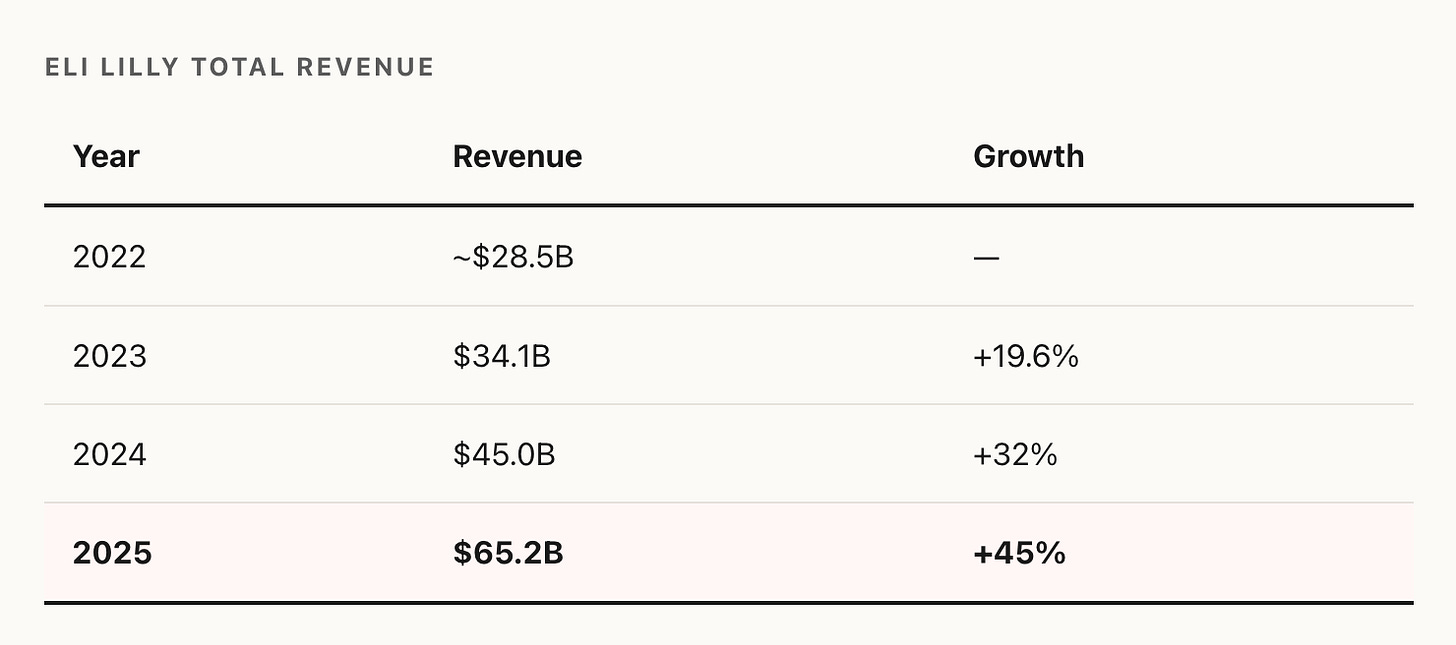The height and width of the screenshot is (645, 1456).
Task: Select the 2024 year cell
Action: tap(109, 455)
